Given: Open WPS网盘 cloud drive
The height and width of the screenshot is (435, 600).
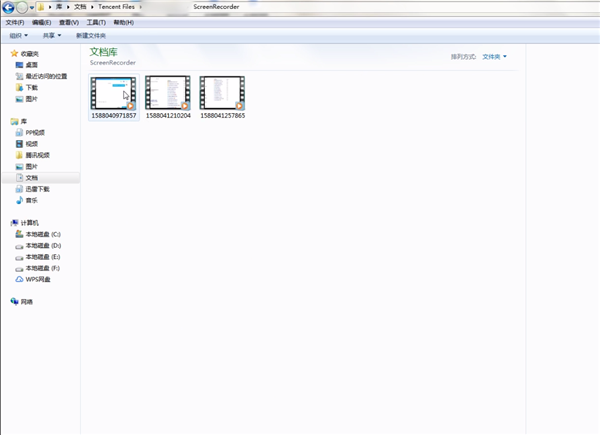Looking at the screenshot, I should pyautogui.click(x=33, y=279).
